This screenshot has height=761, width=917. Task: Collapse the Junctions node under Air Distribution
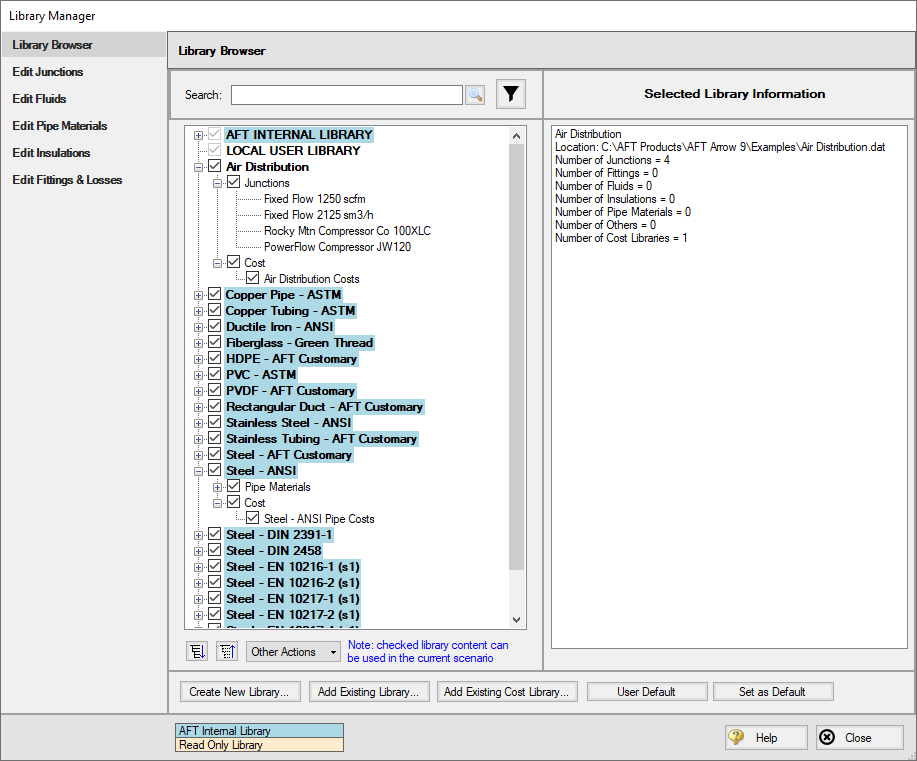218,183
